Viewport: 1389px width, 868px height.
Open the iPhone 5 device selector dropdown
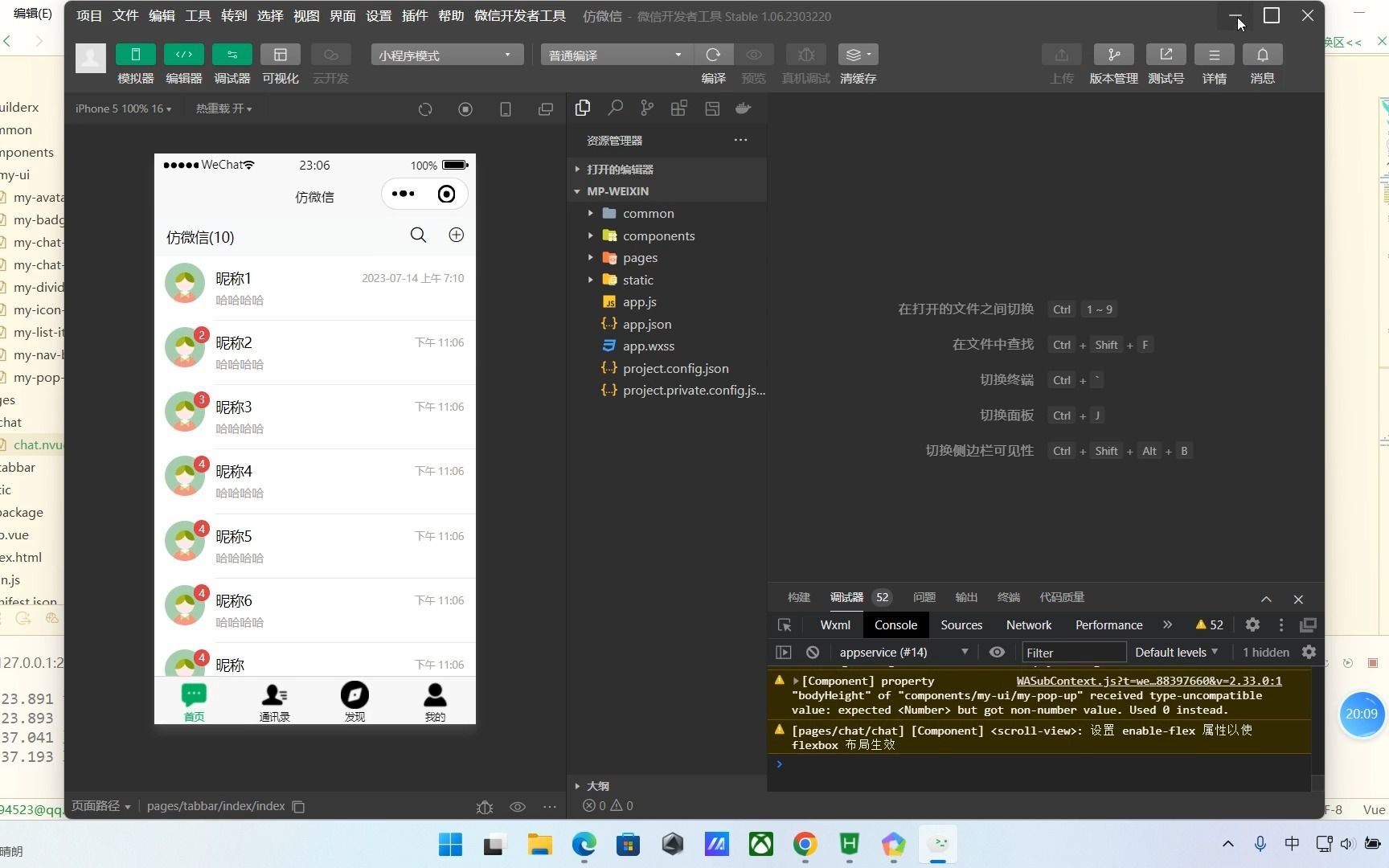pyautogui.click(x=123, y=108)
